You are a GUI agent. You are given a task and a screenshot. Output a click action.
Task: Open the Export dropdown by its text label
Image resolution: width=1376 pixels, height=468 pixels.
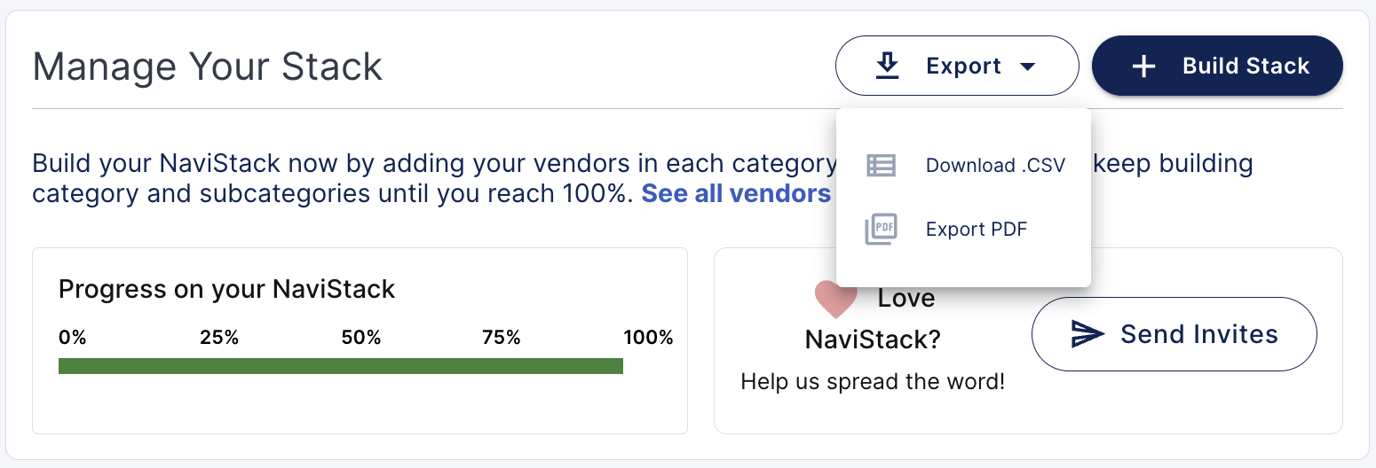point(963,66)
